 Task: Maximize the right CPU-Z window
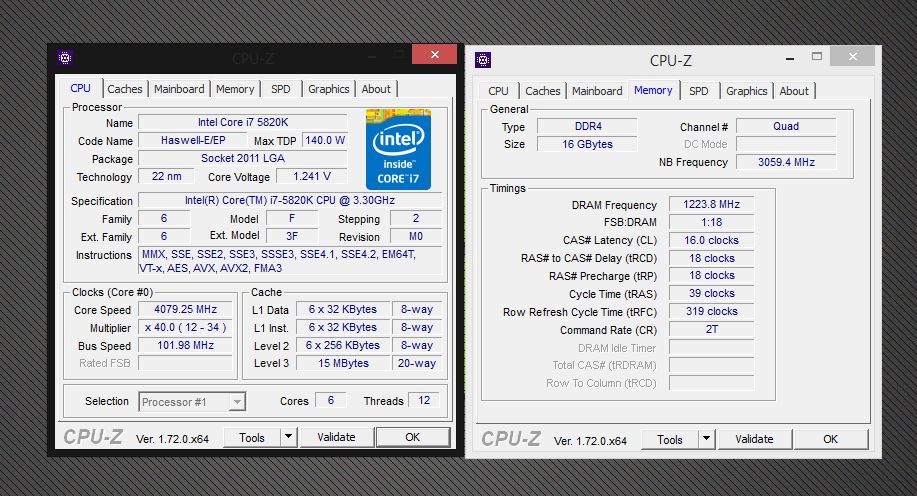(x=817, y=57)
